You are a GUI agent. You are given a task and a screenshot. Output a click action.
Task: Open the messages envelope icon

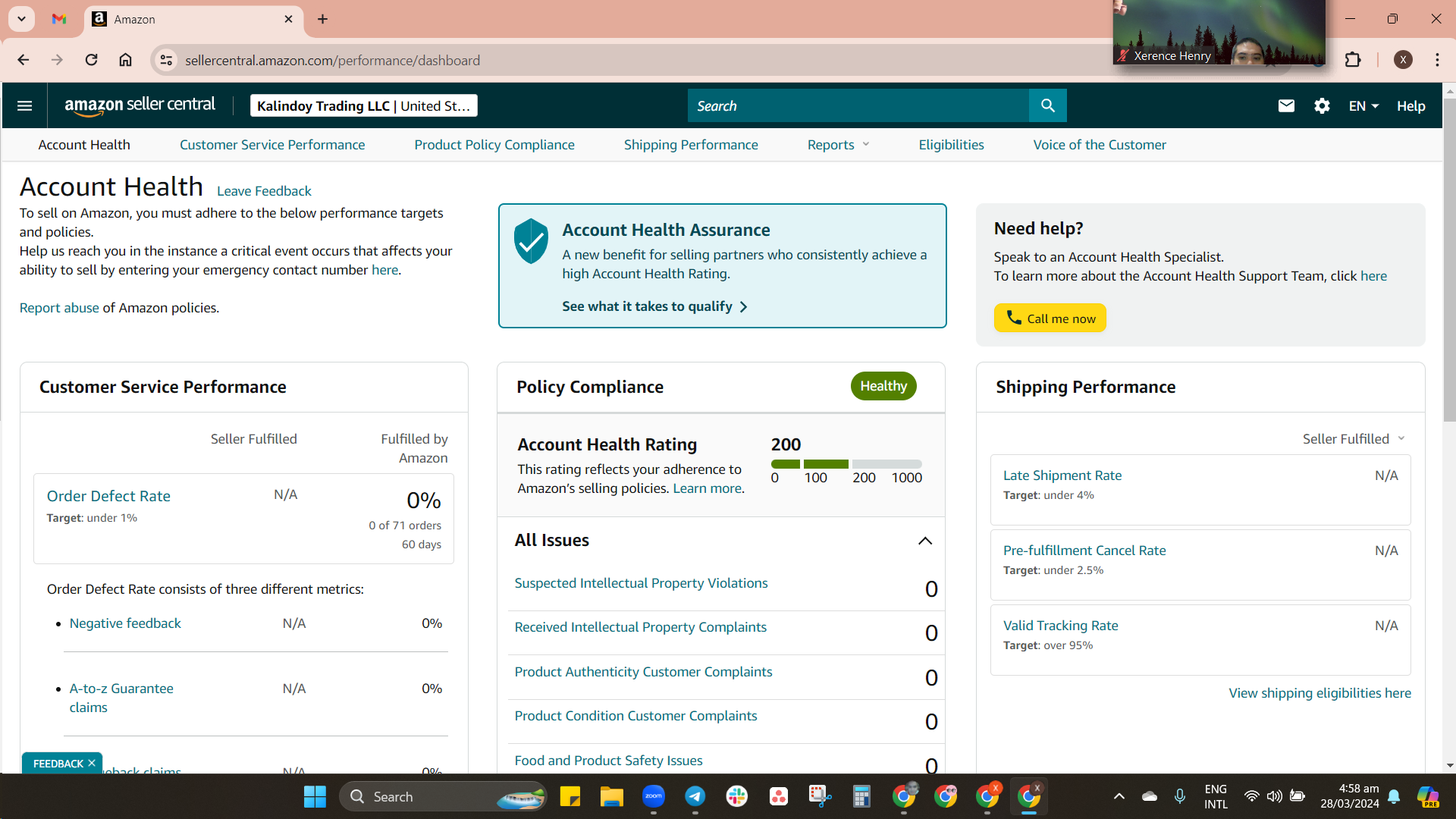coord(1286,105)
